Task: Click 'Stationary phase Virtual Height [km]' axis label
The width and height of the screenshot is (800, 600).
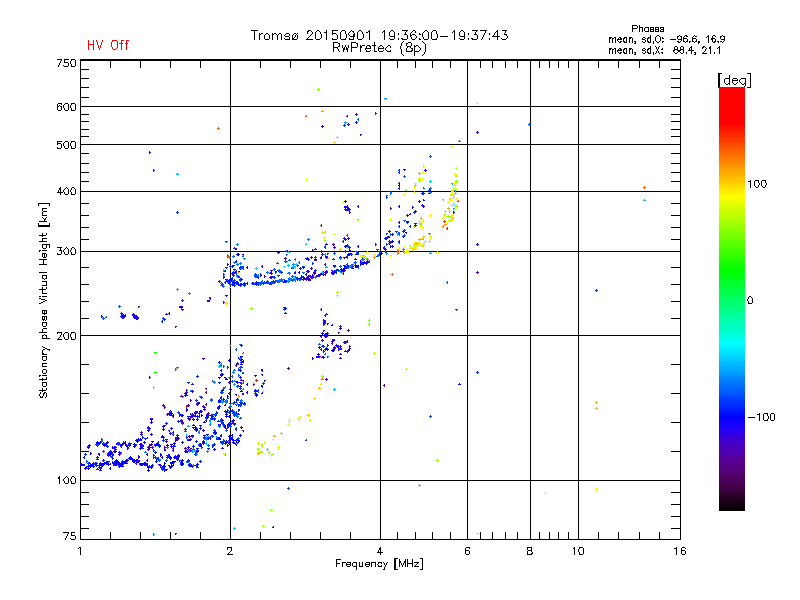Action: (43, 300)
